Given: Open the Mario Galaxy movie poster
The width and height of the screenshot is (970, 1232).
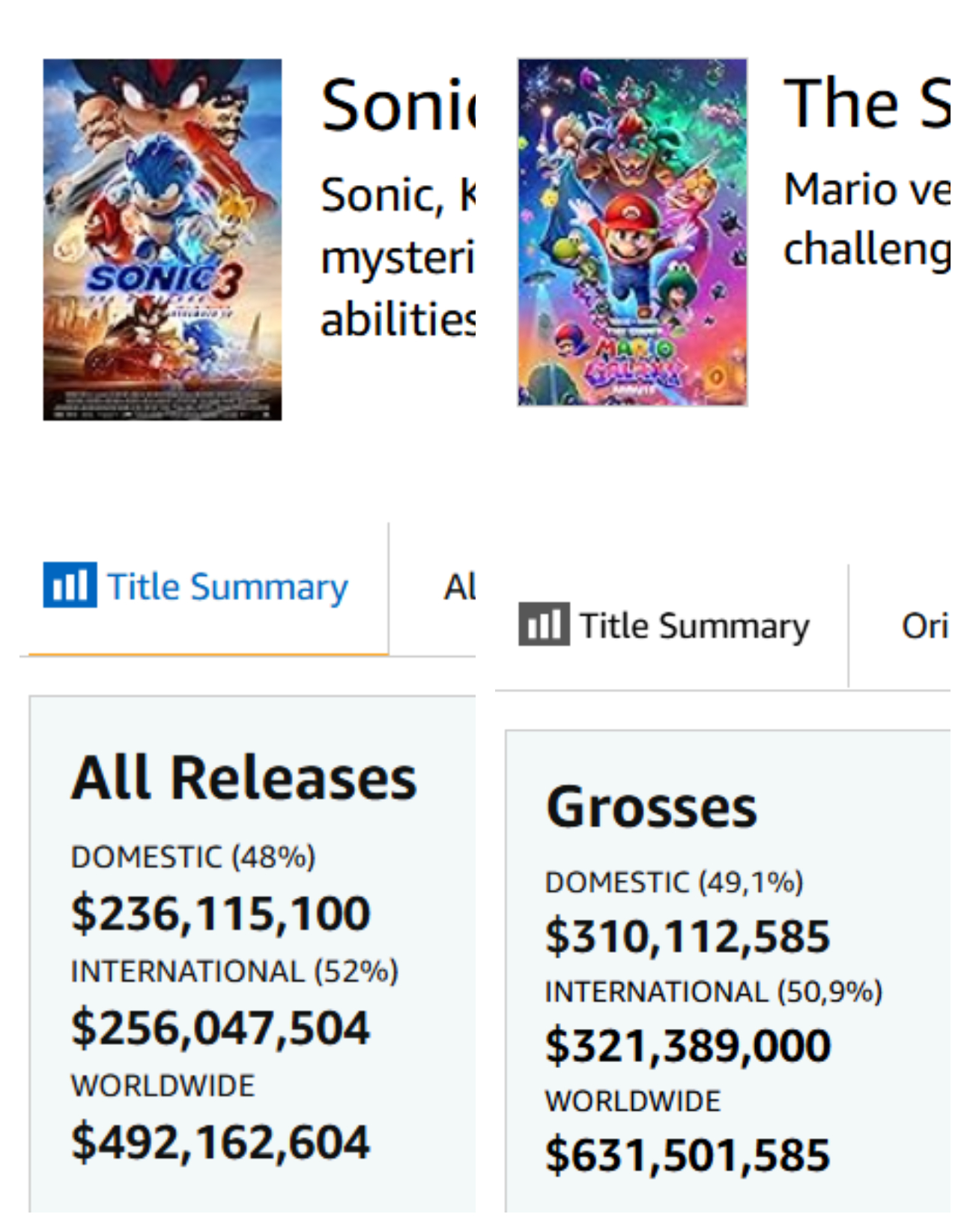Looking at the screenshot, I should [632, 232].
